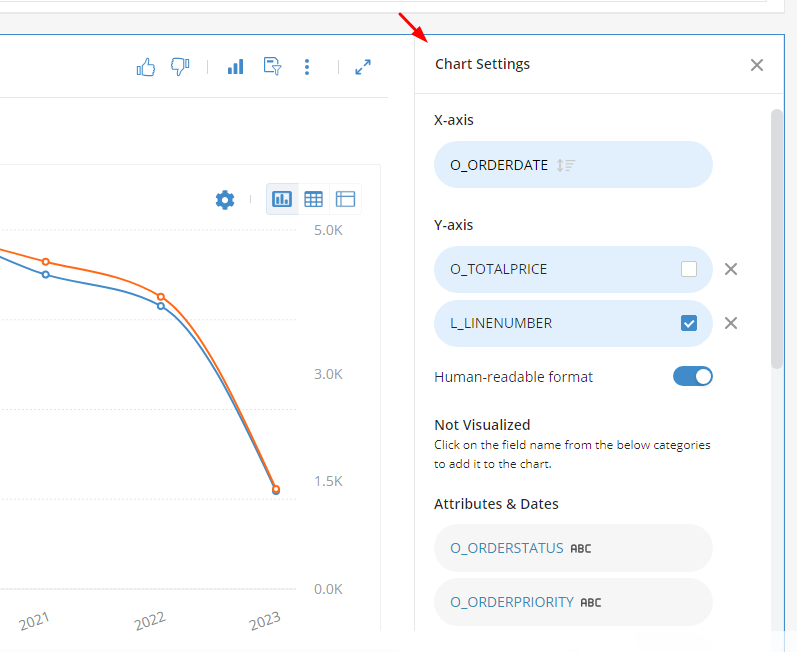This screenshot has height=652, width=797.
Task: Click the thumbs up icon
Action: pos(146,67)
